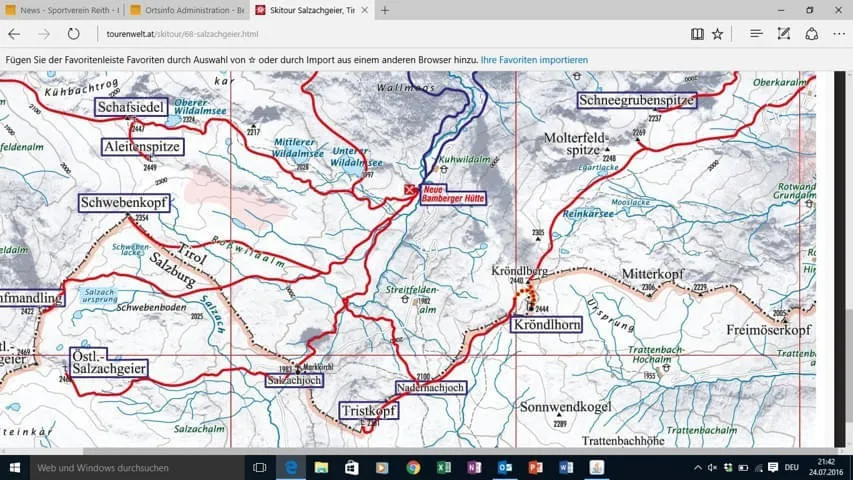
Task: Open the Hub menu icon
Action: [x=756, y=34]
